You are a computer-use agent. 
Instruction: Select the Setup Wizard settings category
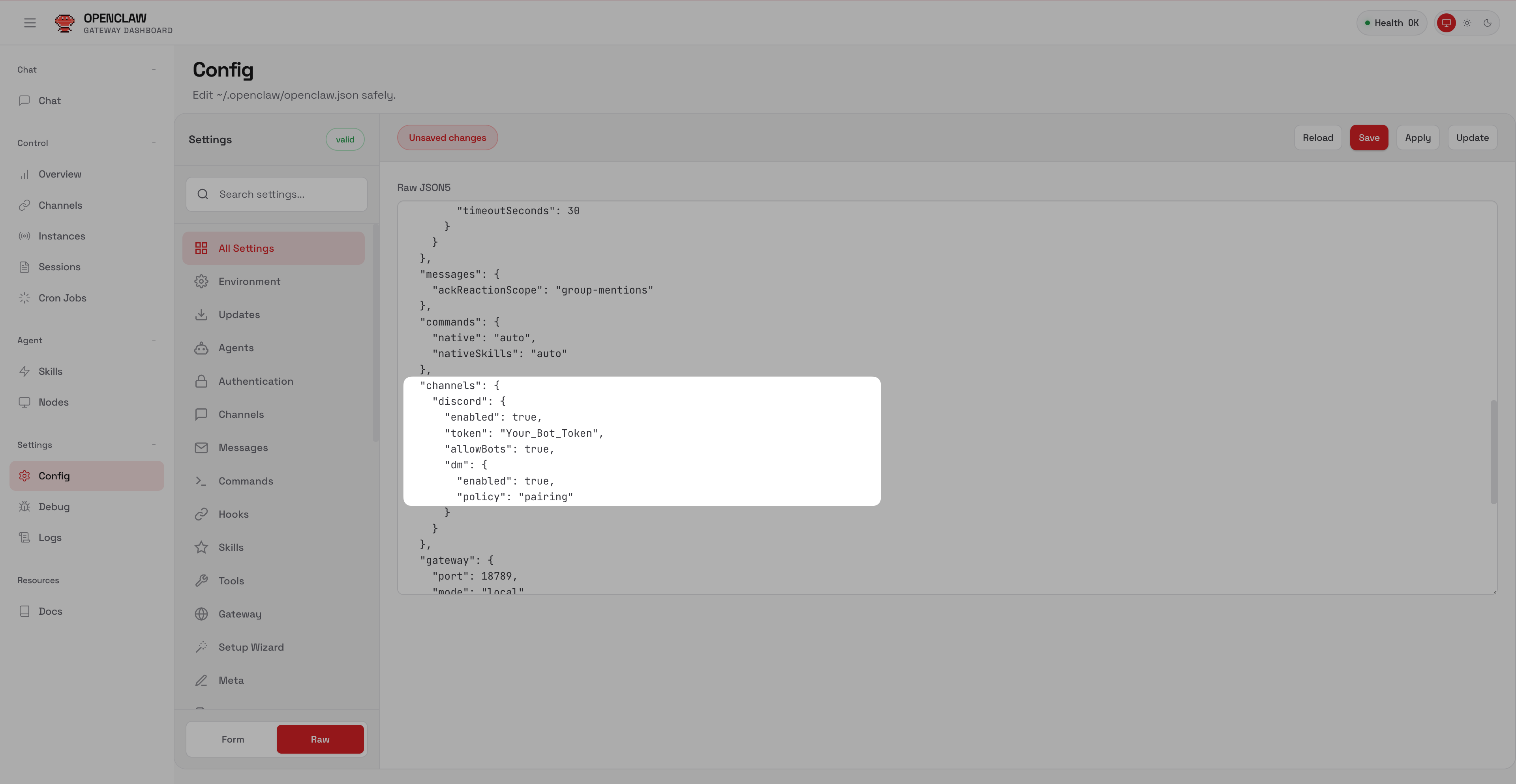click(251, 647)
